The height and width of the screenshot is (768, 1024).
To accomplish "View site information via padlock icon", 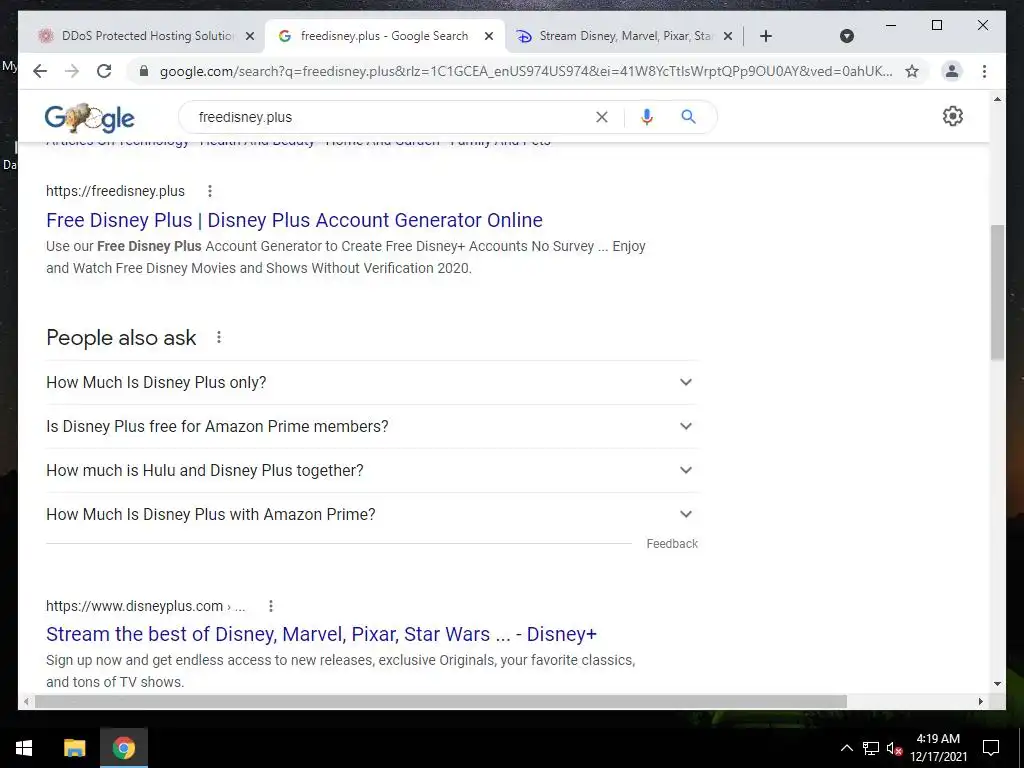I will click(144, 71).
